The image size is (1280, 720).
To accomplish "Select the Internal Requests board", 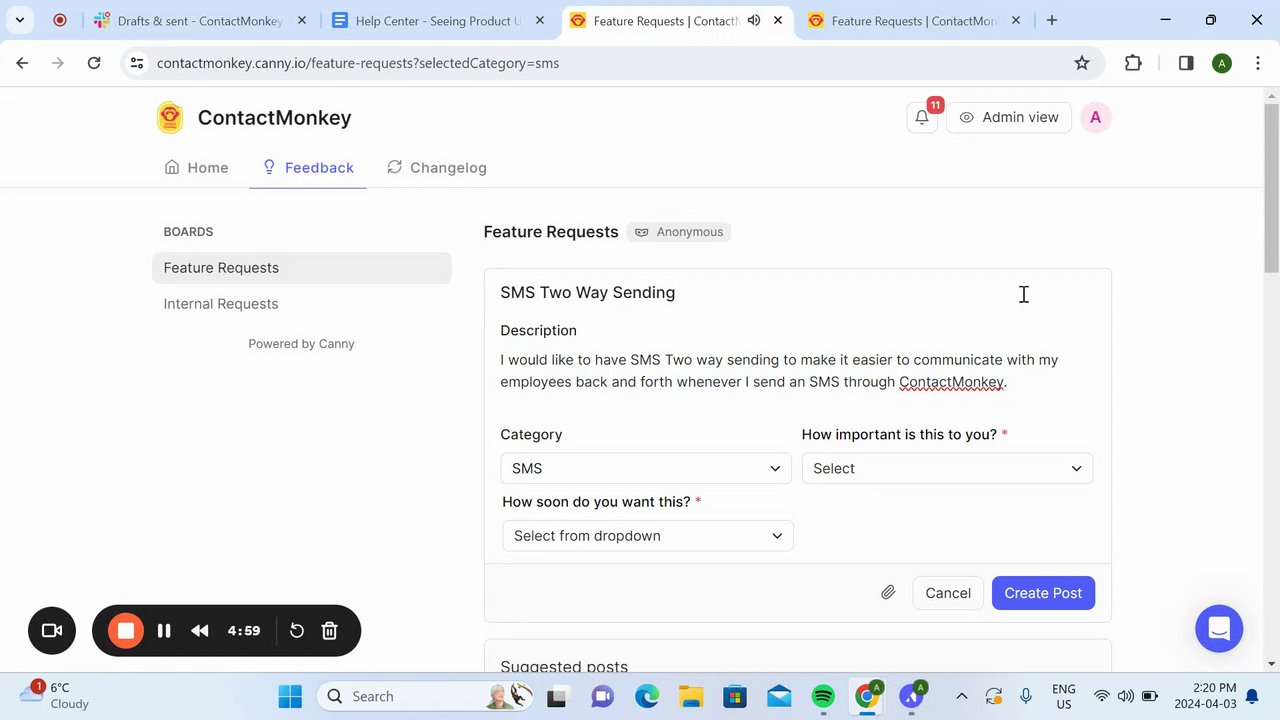I will coord(302,304).
